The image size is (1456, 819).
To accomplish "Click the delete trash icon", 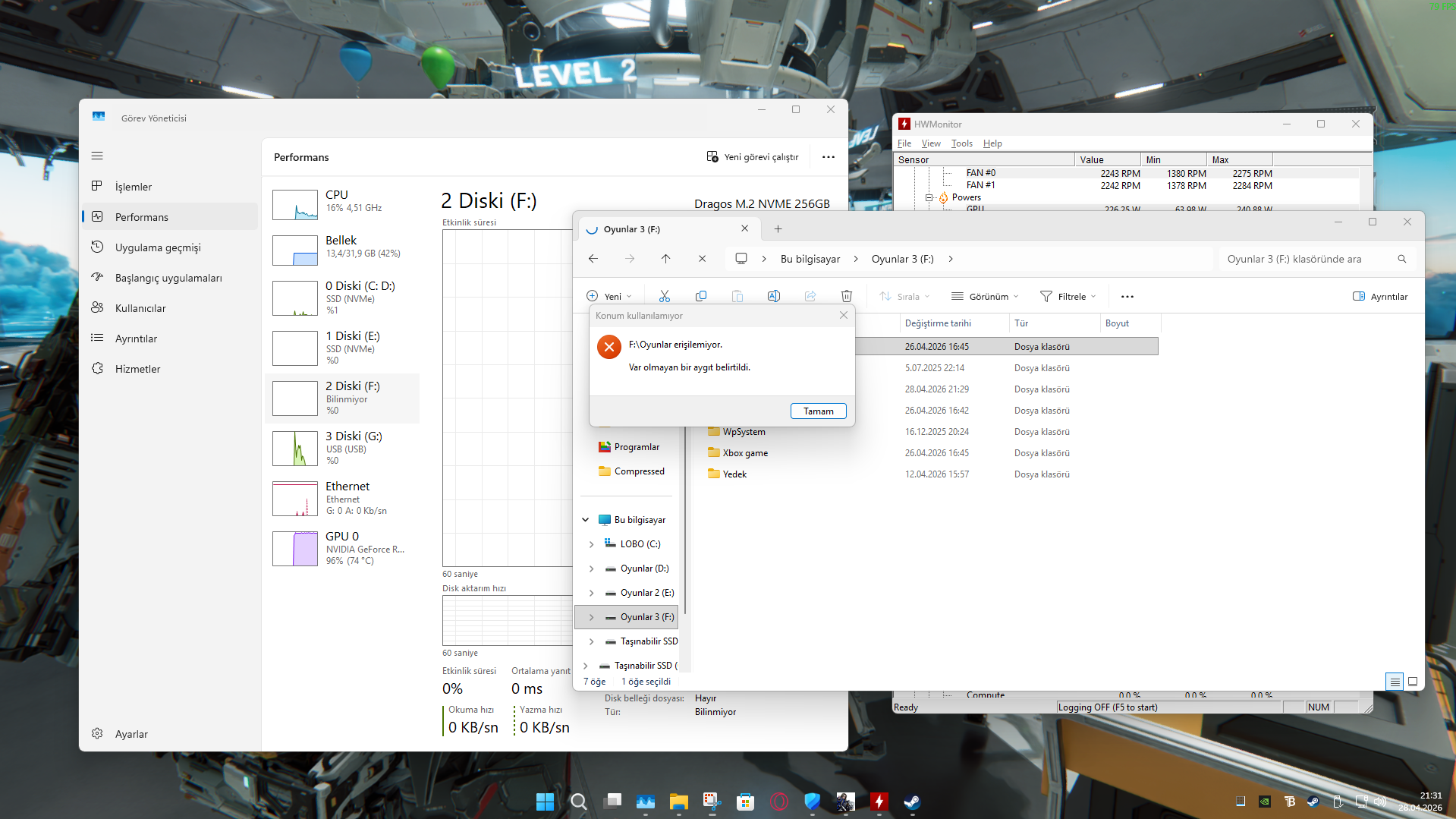I will pos(847,296).
